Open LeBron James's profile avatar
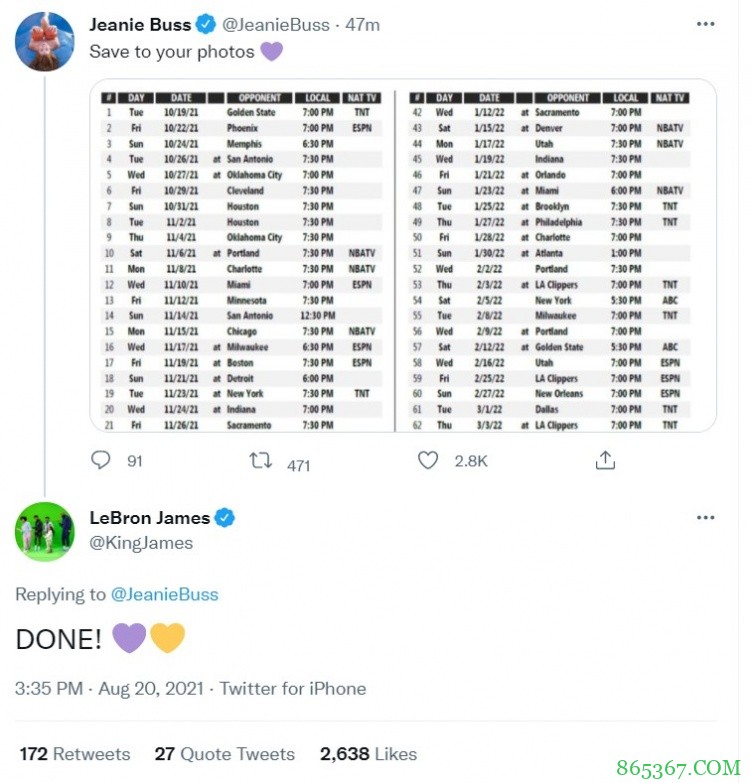 coord(44,531)
